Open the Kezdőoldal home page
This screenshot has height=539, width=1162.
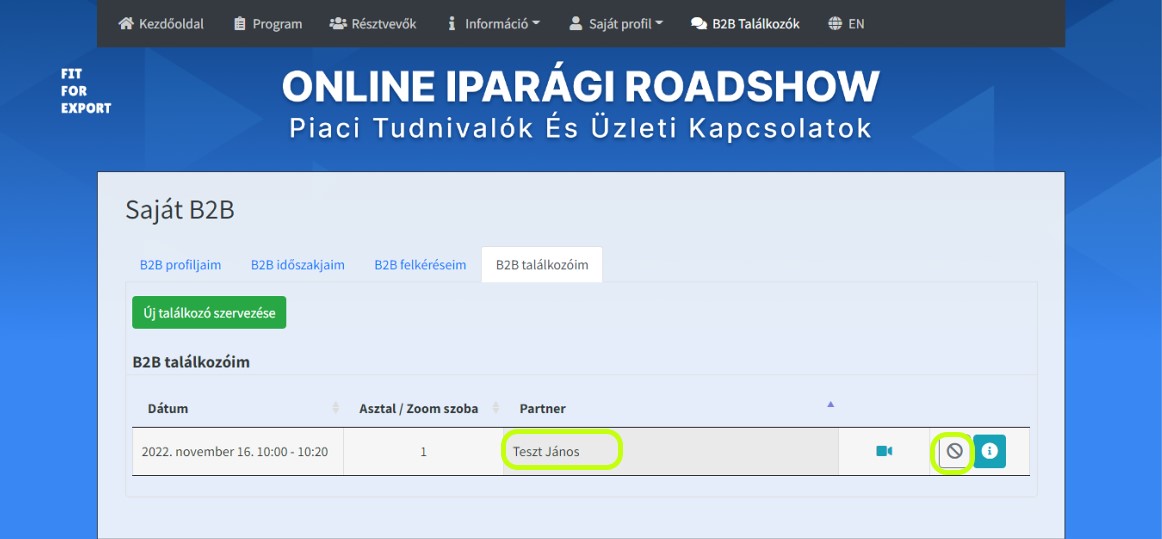(x=161, y=24)
